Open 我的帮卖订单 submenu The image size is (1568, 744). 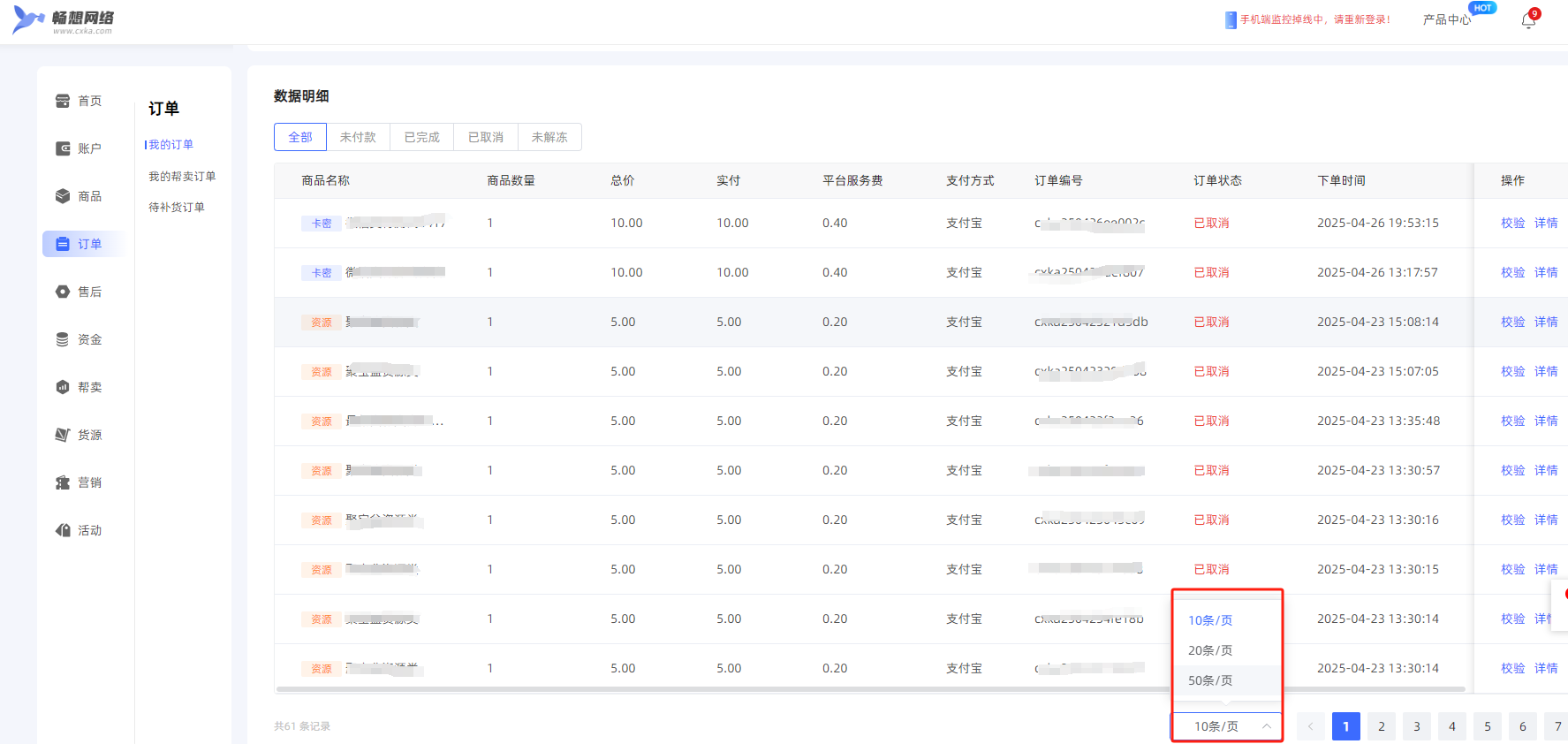coord(182,177)
